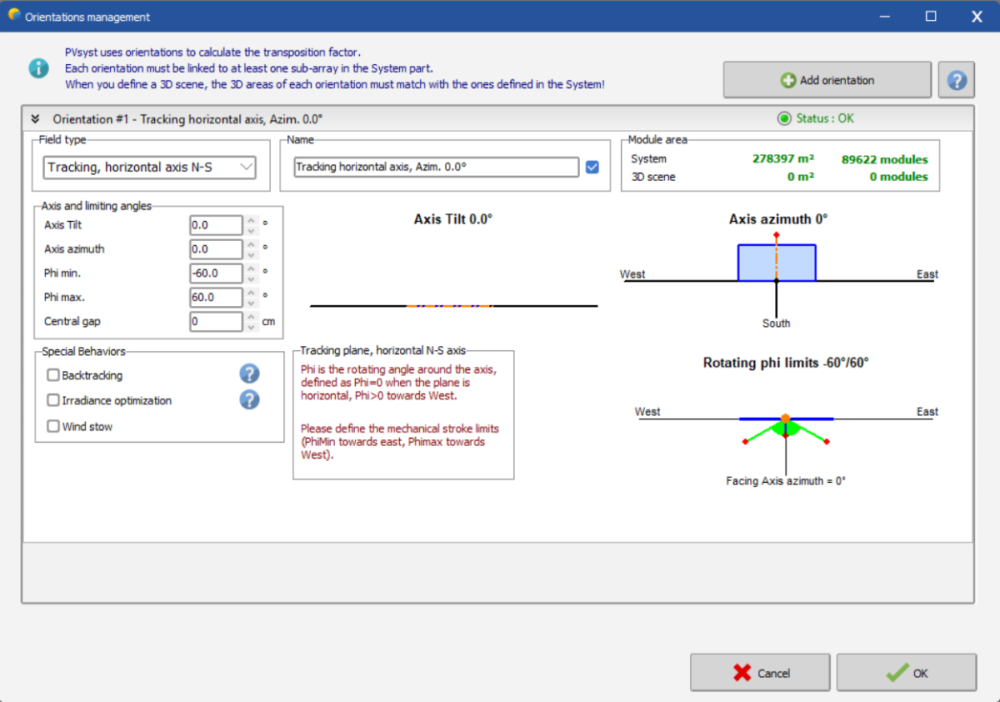Enable the Wind stow option

[53, 427]
